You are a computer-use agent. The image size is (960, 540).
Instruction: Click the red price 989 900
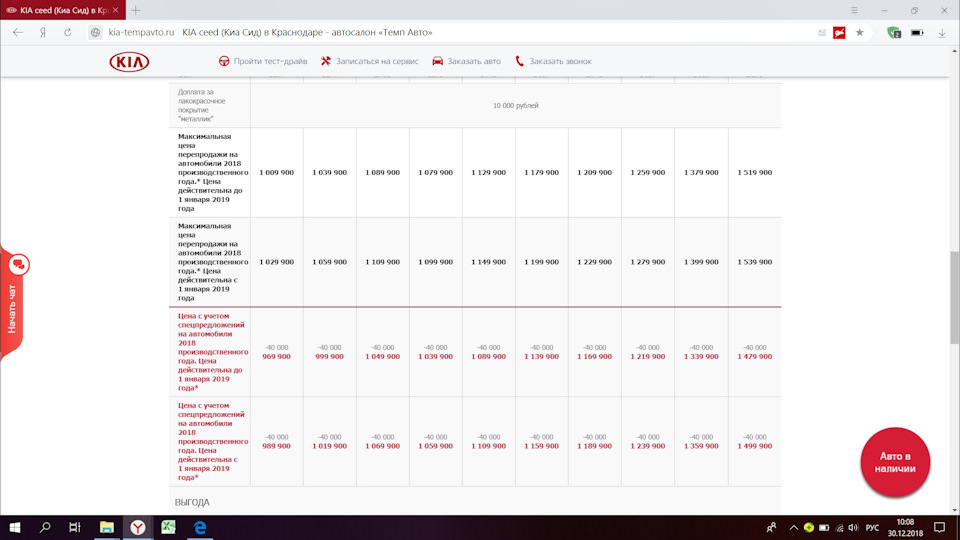point(277,446)
